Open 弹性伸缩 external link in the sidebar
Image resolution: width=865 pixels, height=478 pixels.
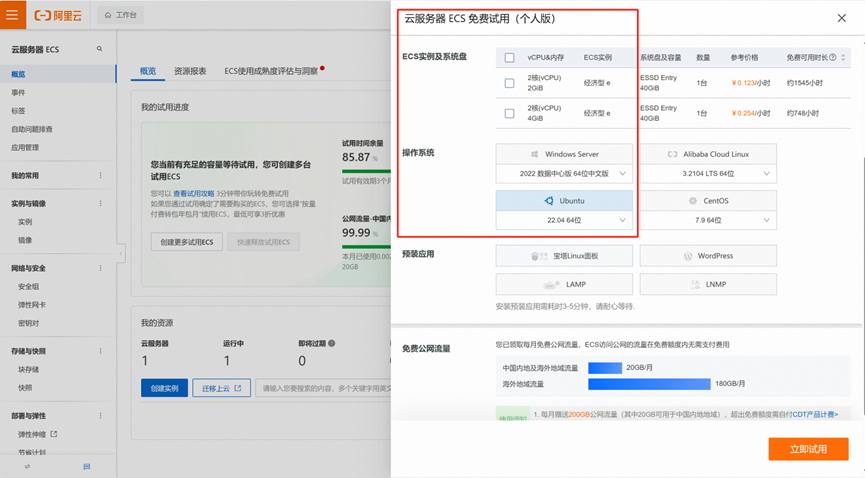[x=37, y=434]
